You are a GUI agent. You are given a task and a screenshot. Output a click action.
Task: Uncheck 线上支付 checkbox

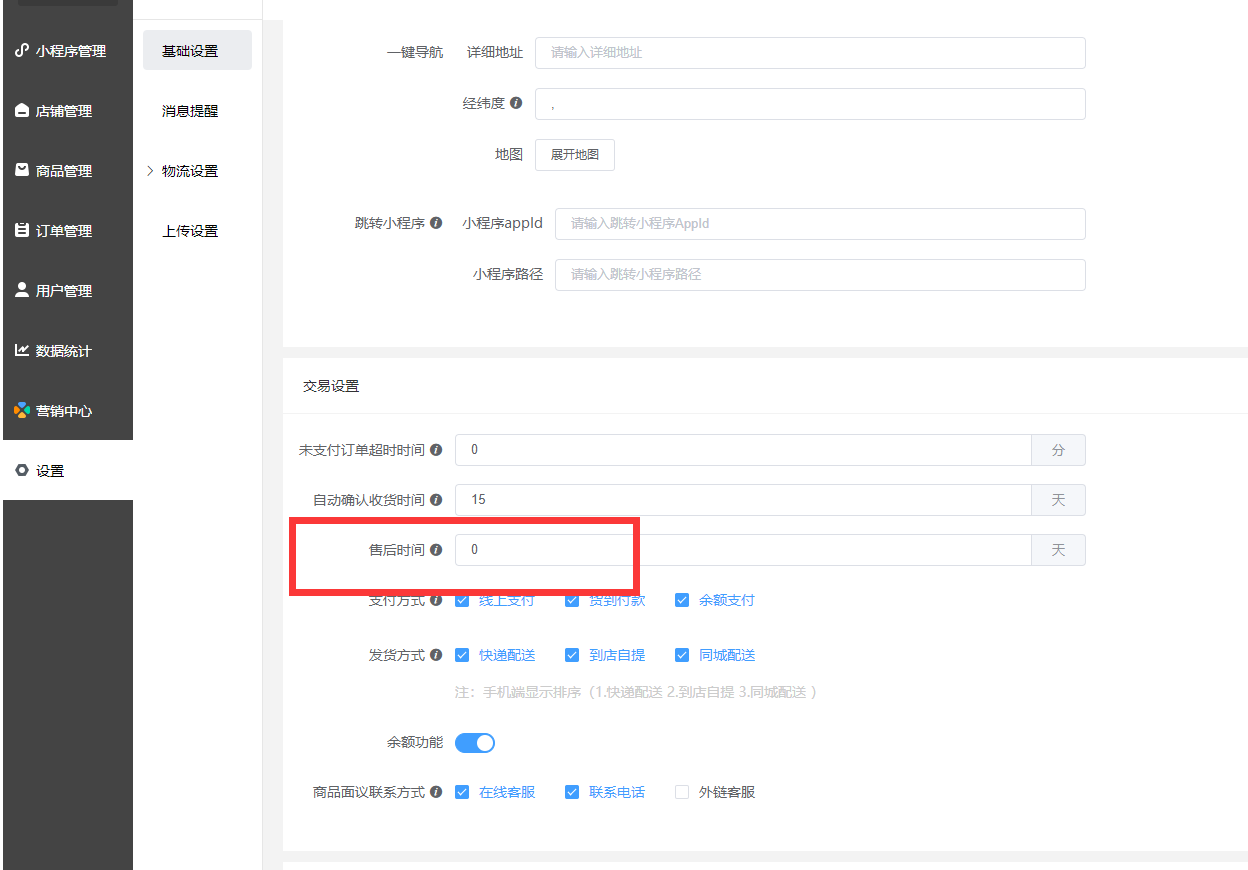[462, 600]
